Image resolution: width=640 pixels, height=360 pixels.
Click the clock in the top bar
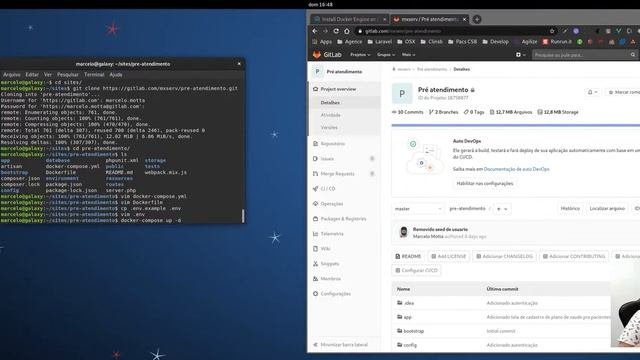coord(320,4)
